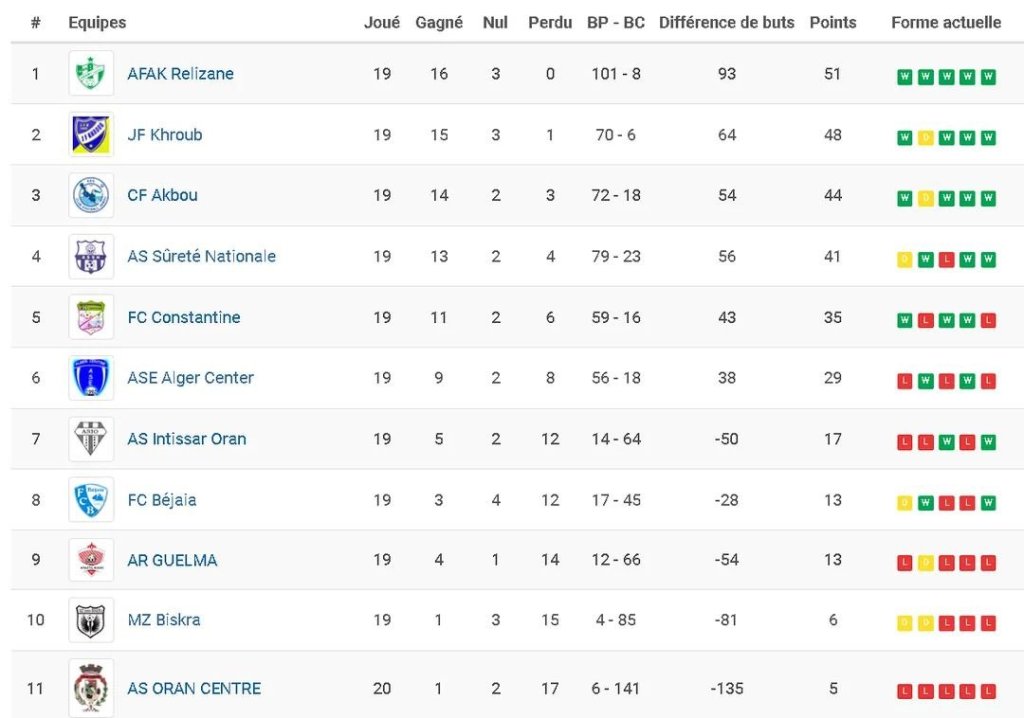Click the ASE Alger Center blue badge
This screenshot has height=718, width=1024.
pyautogui.click(x=91, y=378)
